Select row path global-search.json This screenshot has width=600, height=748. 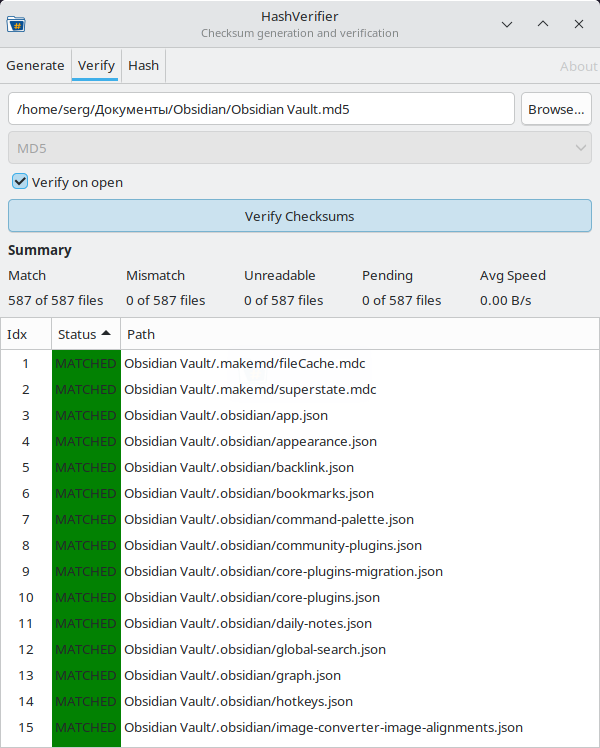point(255,649)
